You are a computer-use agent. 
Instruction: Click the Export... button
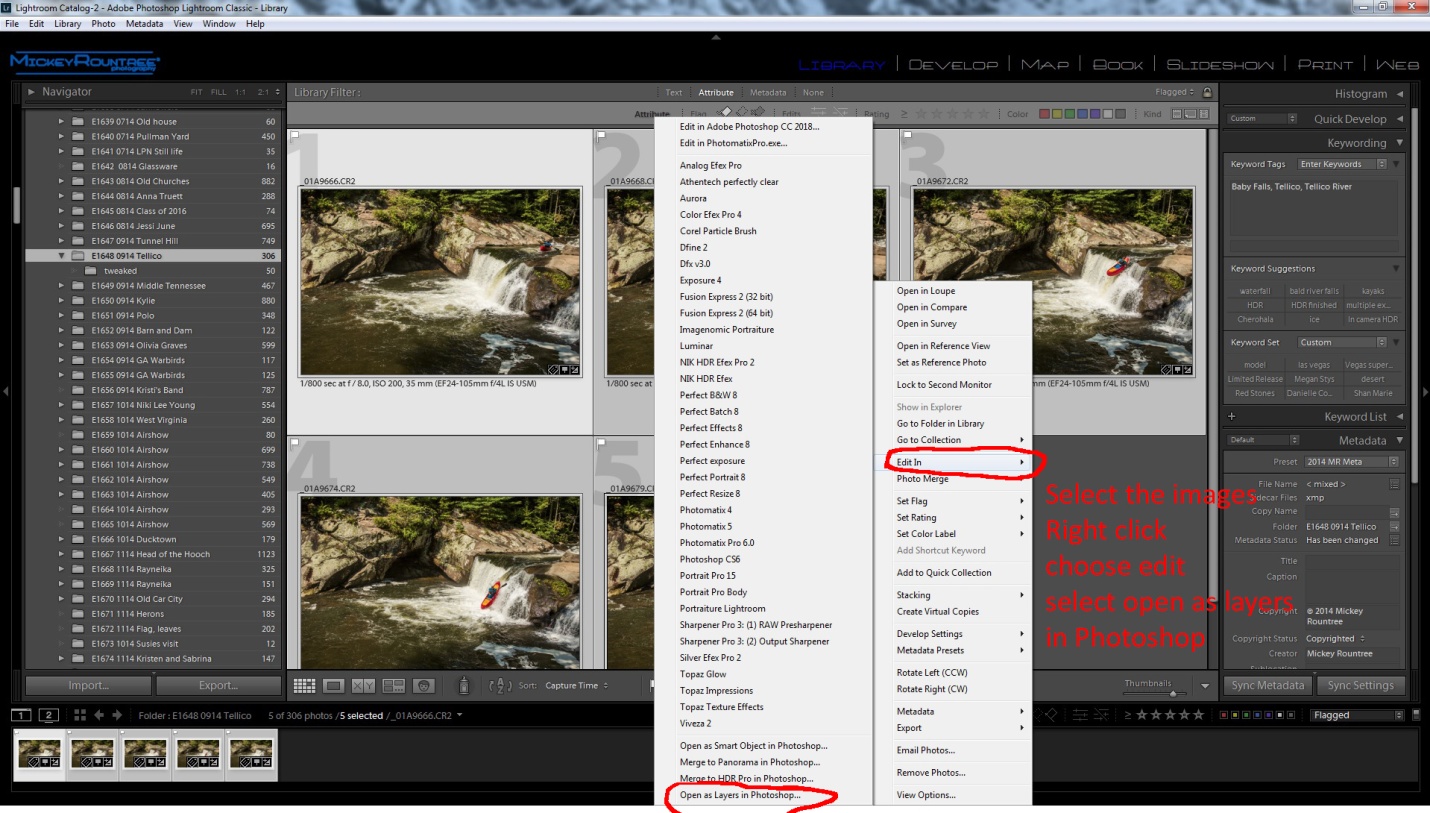[x=218, y=686]
